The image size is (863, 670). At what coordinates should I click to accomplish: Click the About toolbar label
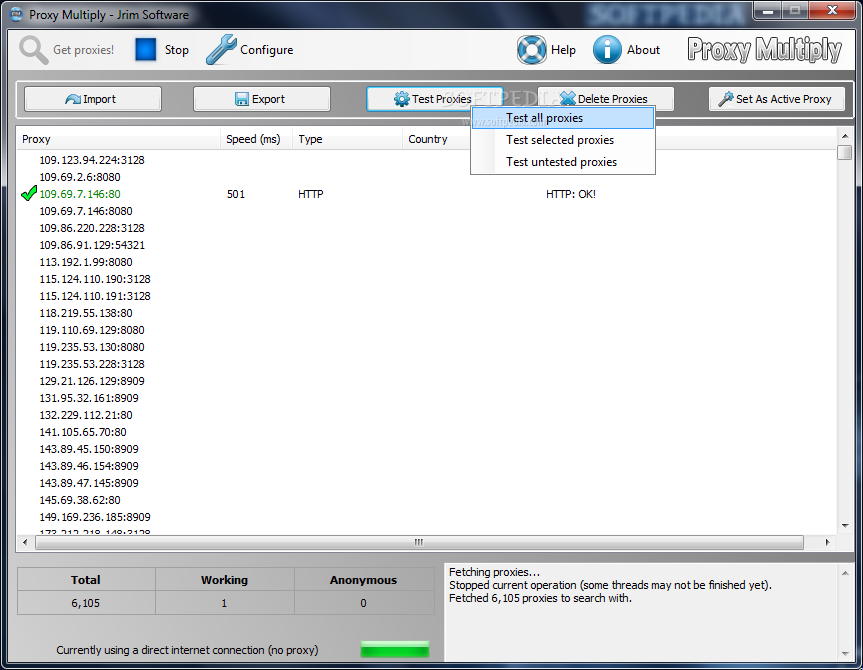click(643, 50)
